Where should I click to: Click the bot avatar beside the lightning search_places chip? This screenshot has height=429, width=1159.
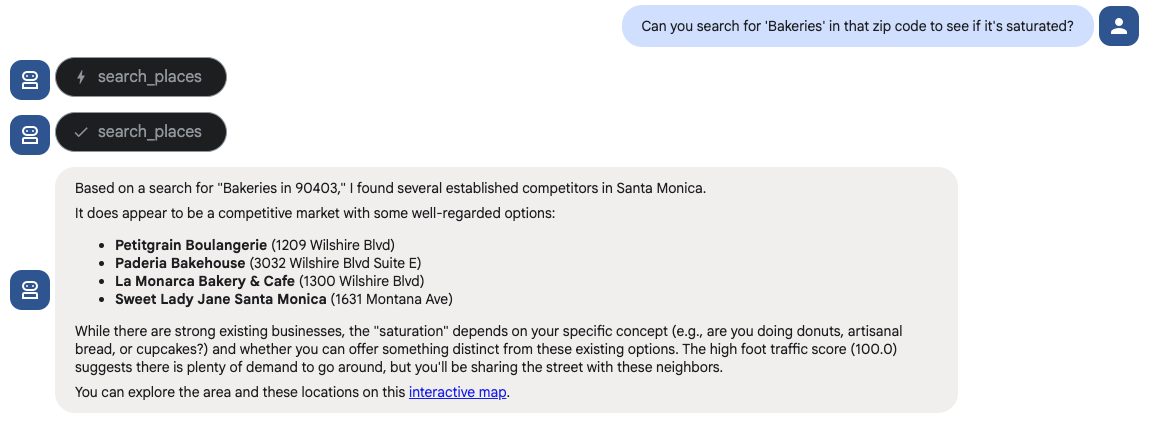30,80
